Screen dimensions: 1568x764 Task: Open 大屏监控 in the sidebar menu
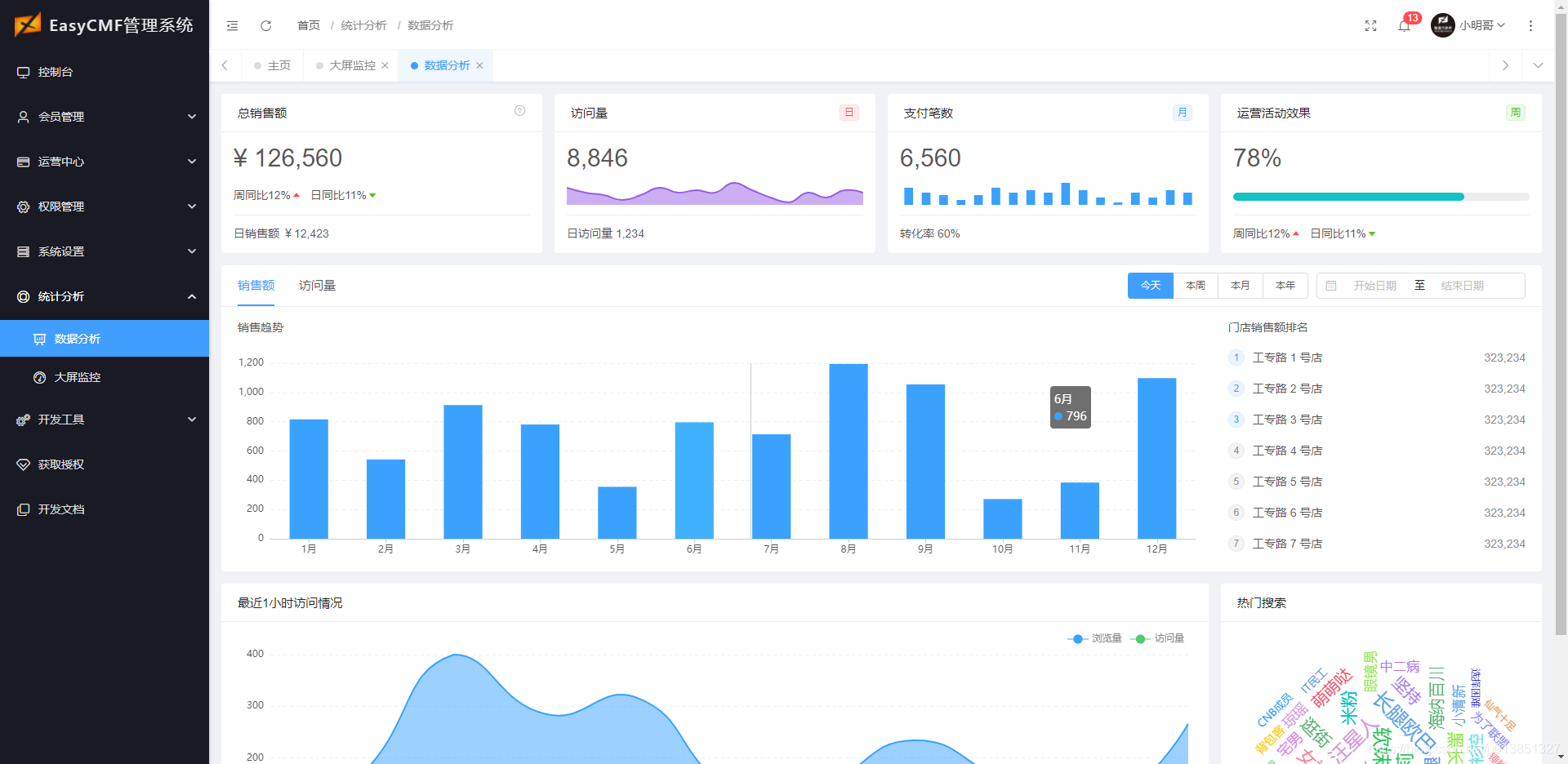click(105, 377)
